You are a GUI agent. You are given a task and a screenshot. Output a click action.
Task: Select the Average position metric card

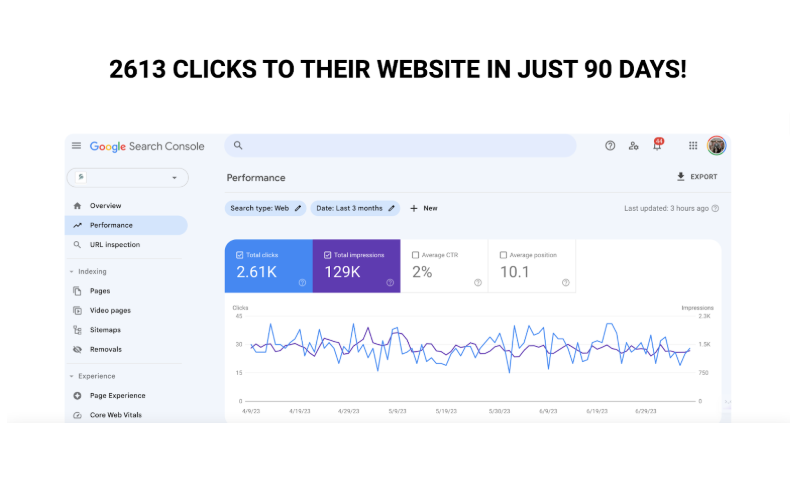tap(532, 266)
